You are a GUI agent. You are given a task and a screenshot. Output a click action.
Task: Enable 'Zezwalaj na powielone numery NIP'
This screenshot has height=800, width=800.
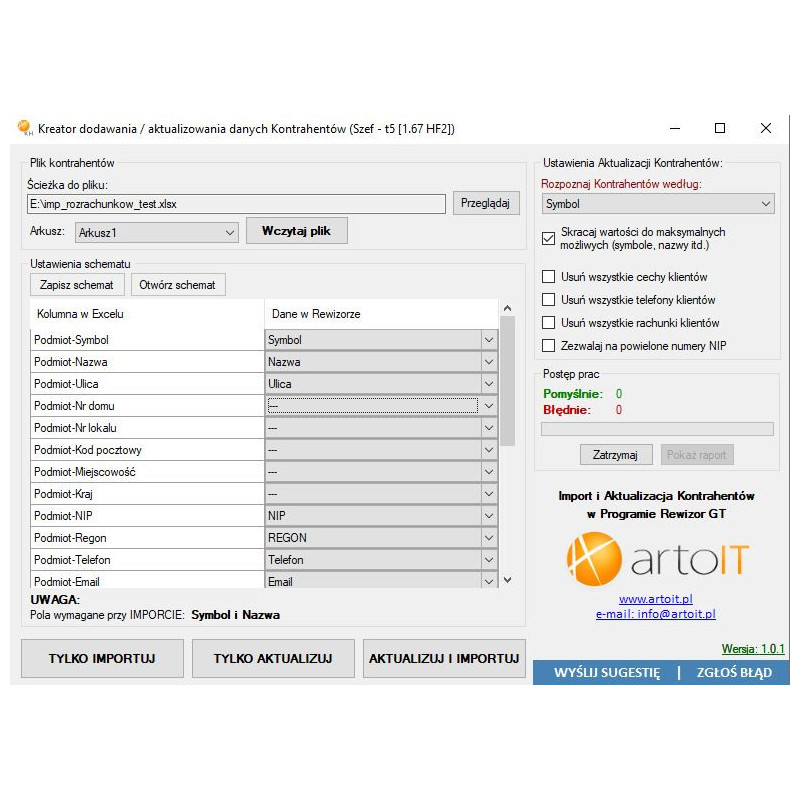tap(548, 346)
